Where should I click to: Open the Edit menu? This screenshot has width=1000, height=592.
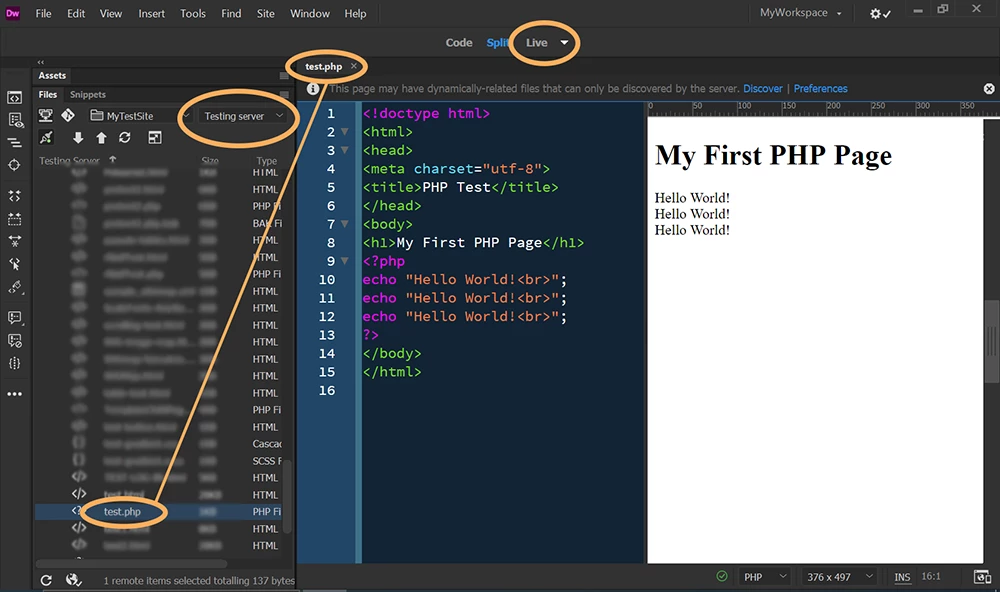coord(76,13)
